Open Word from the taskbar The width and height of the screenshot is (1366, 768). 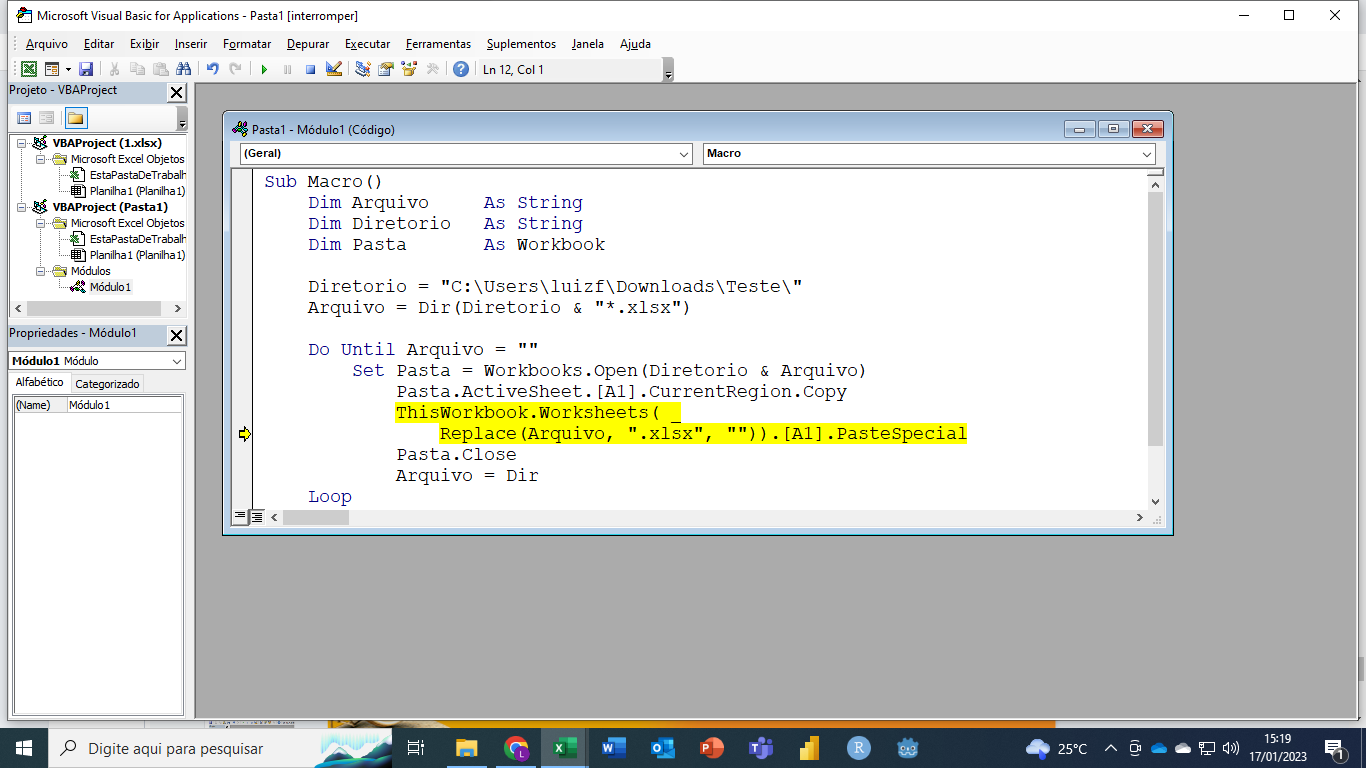613,748
